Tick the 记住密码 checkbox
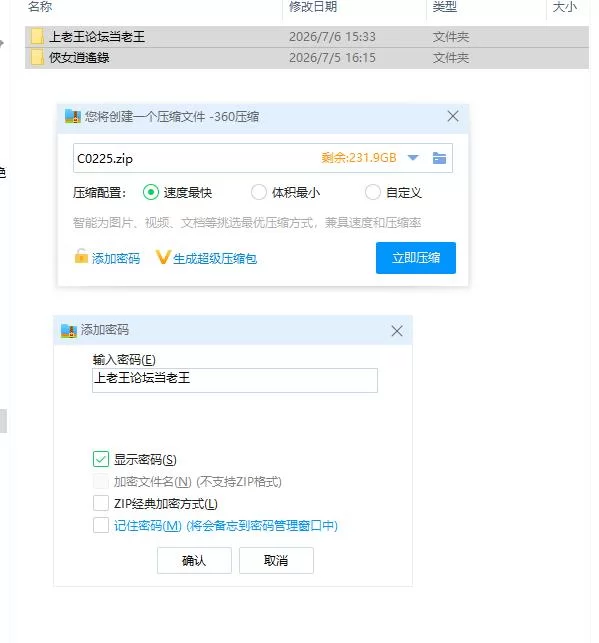Viewport: 599px width, 643px height. click(x=101, y=525)
